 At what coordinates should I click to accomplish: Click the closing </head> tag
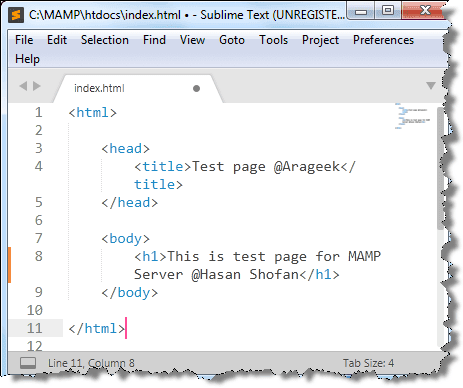(130, 202)
